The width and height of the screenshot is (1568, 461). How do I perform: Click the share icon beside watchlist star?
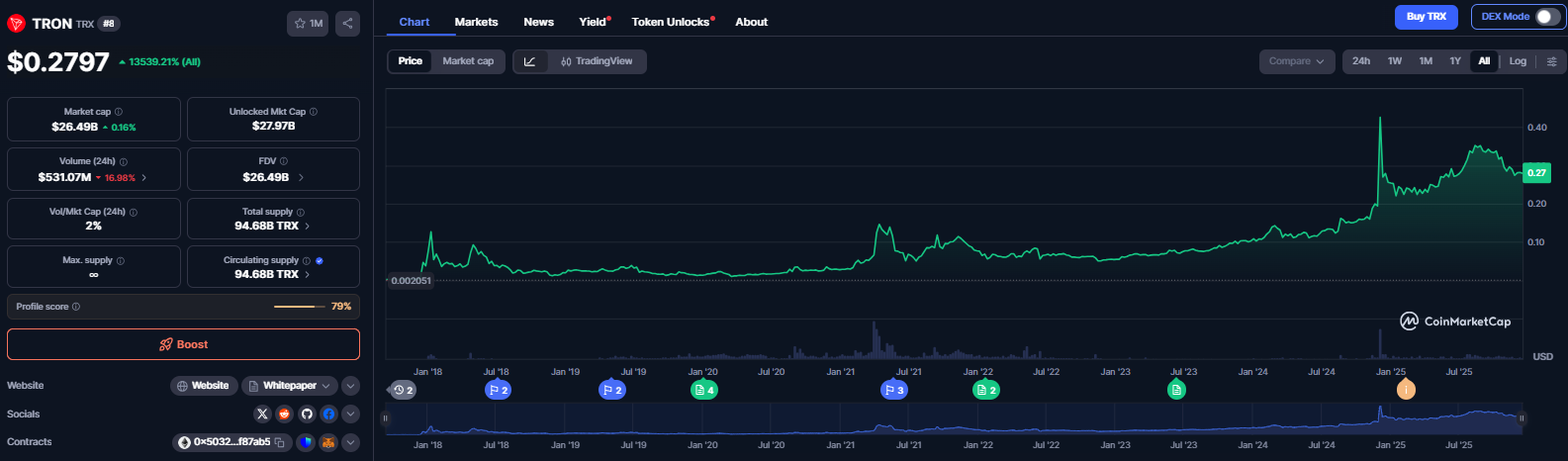click(x=347, y=23)
